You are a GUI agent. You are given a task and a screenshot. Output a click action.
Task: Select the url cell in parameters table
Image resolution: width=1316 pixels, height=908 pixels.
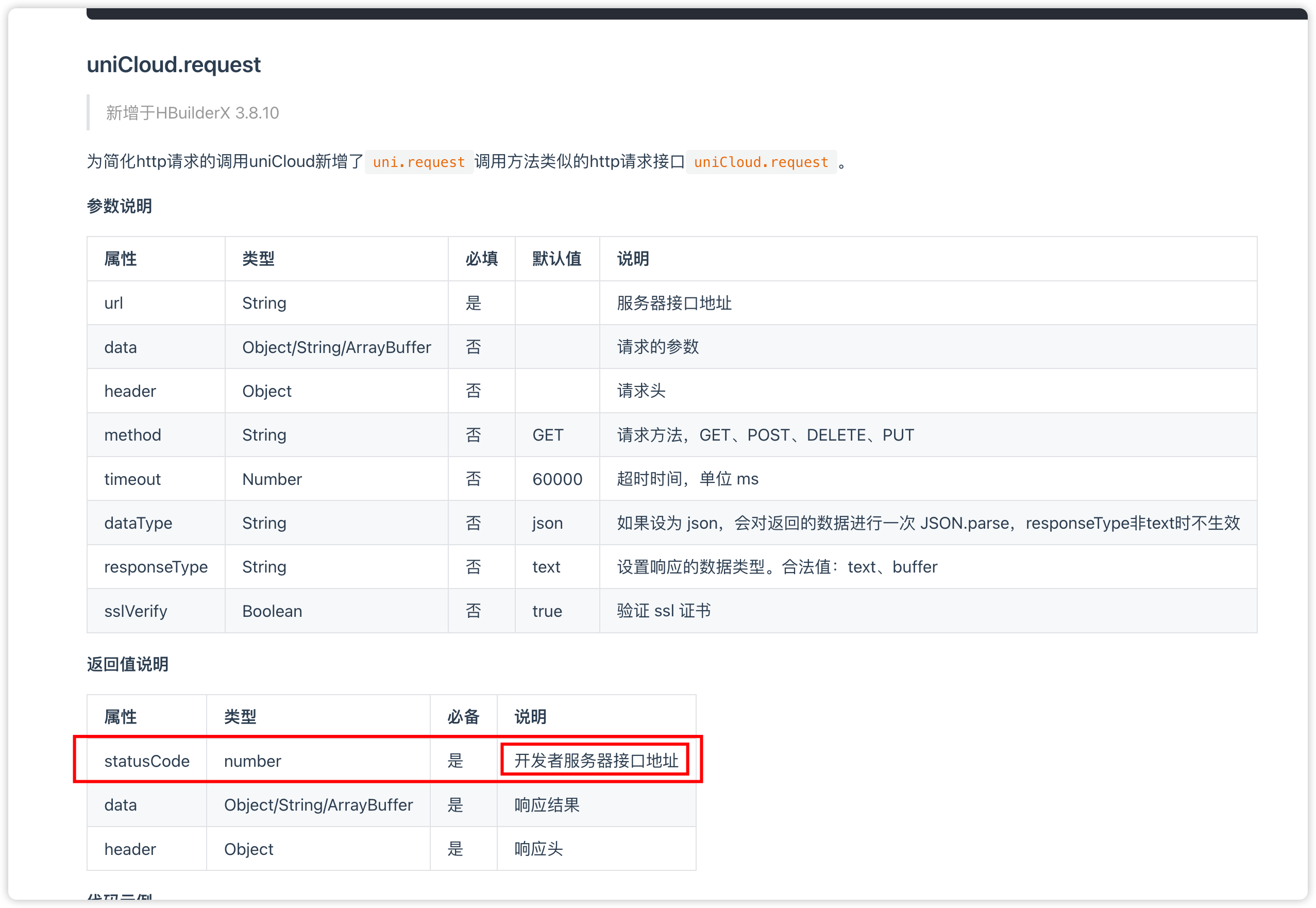[x=114, y=302]
